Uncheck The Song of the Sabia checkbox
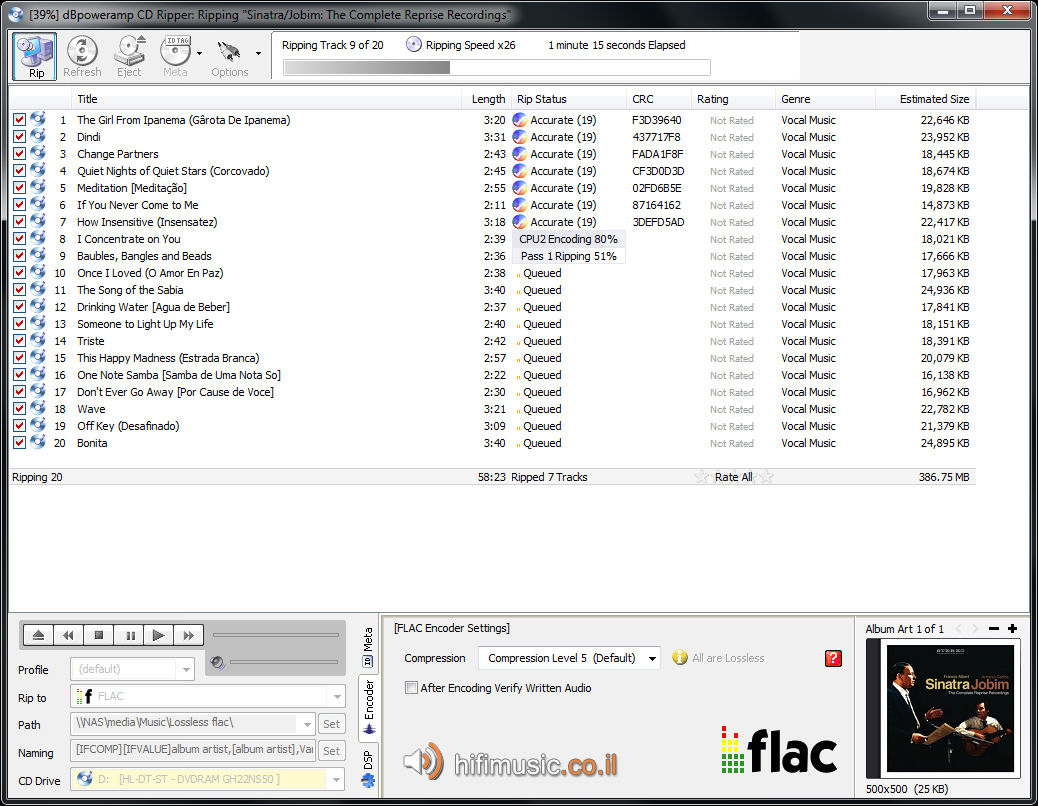The width and height of the screenshot is (1038, 806). coord(19,290)
